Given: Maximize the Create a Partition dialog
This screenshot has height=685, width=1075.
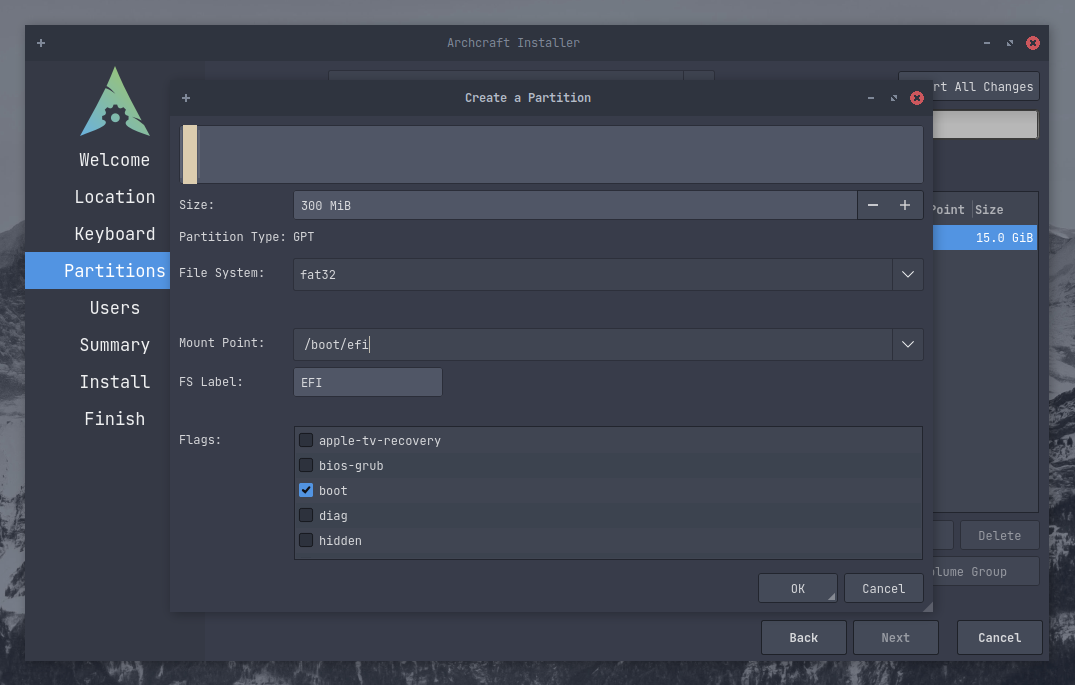Looking at the screenshot, I should [x=894, y=98].
